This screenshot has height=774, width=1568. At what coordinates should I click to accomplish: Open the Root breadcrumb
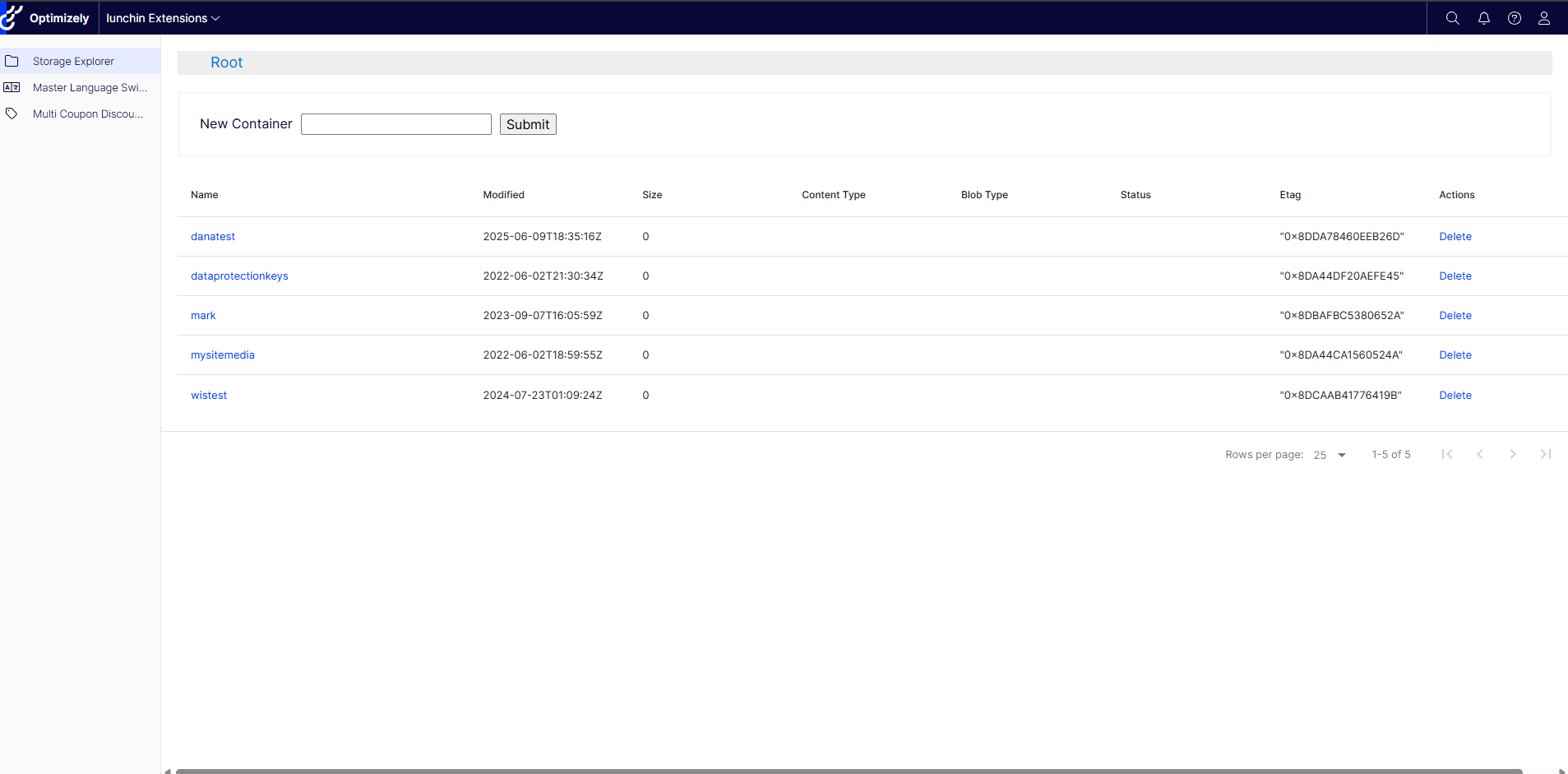click(x=226, y=62)
